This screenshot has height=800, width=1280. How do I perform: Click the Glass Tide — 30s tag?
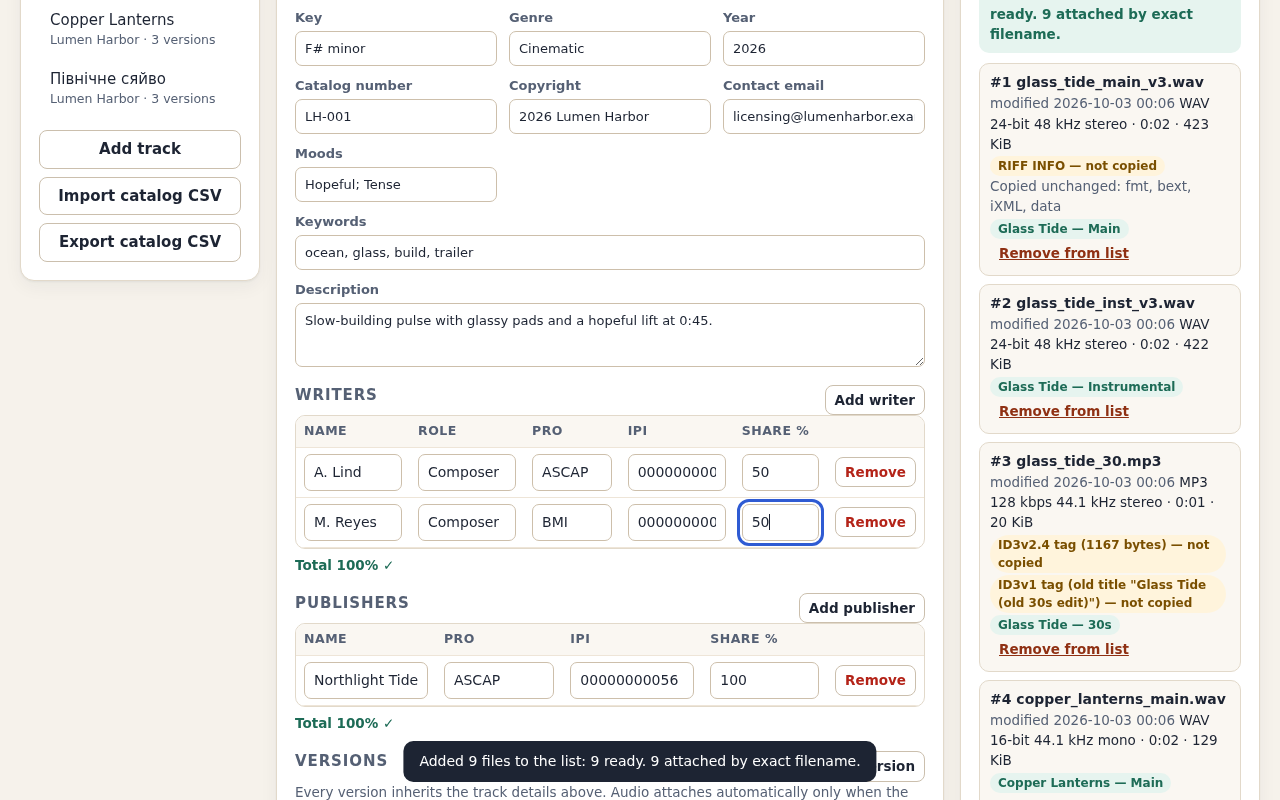(x=1055, y=625)
